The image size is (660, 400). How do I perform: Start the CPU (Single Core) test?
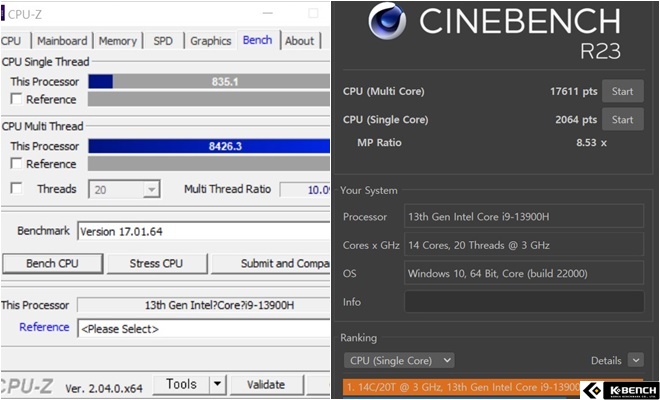622,119
